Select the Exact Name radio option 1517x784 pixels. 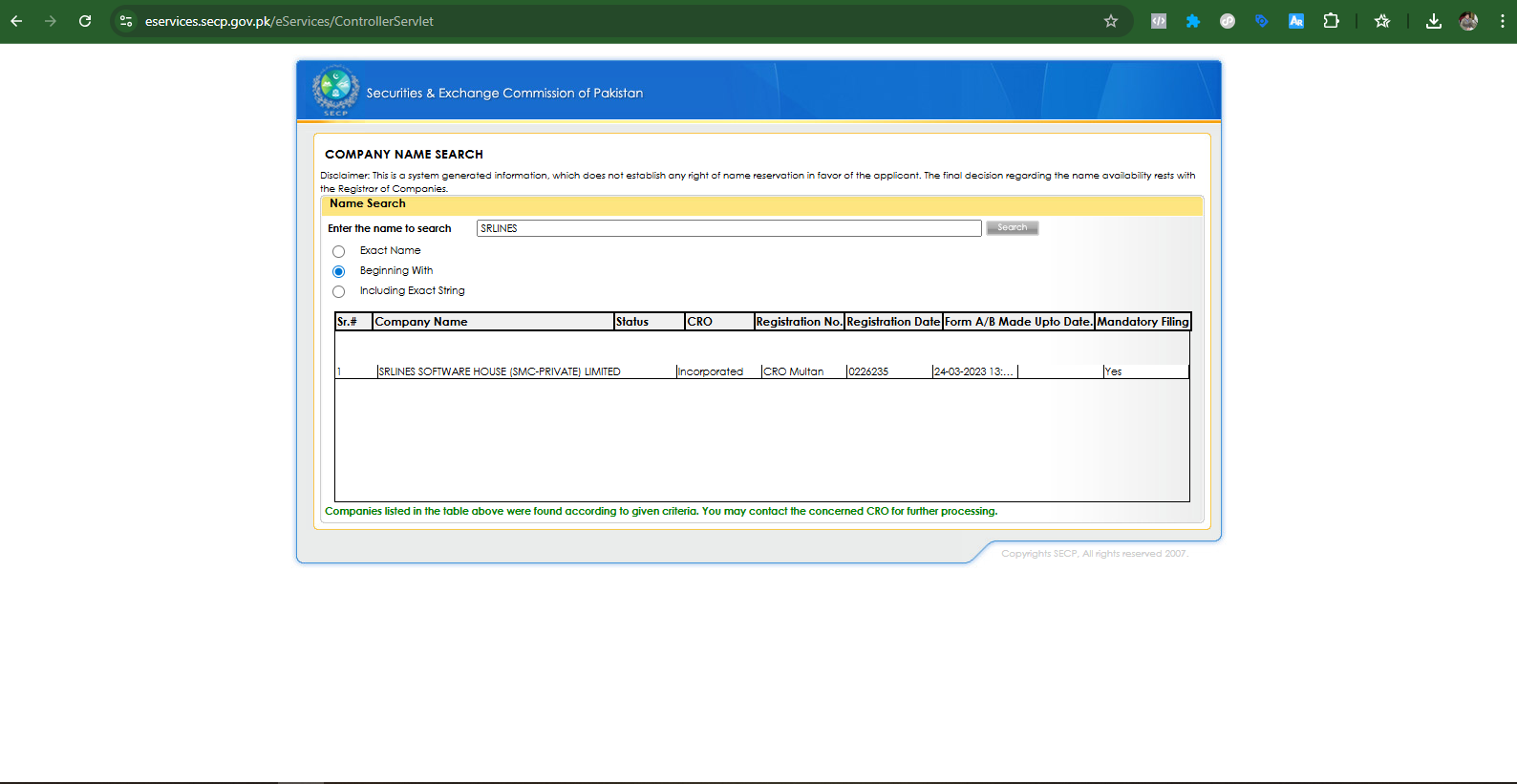point(338,252)
